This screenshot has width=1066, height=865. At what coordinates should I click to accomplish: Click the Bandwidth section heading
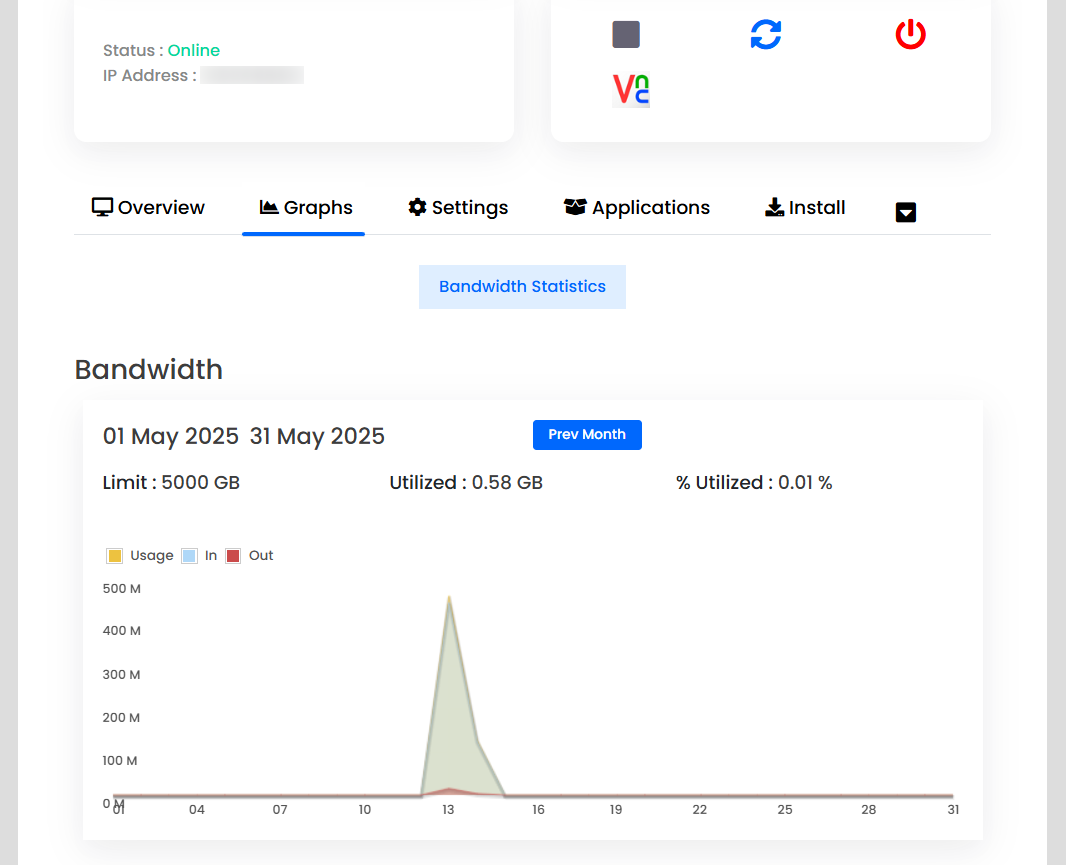(x=149, y=370)
